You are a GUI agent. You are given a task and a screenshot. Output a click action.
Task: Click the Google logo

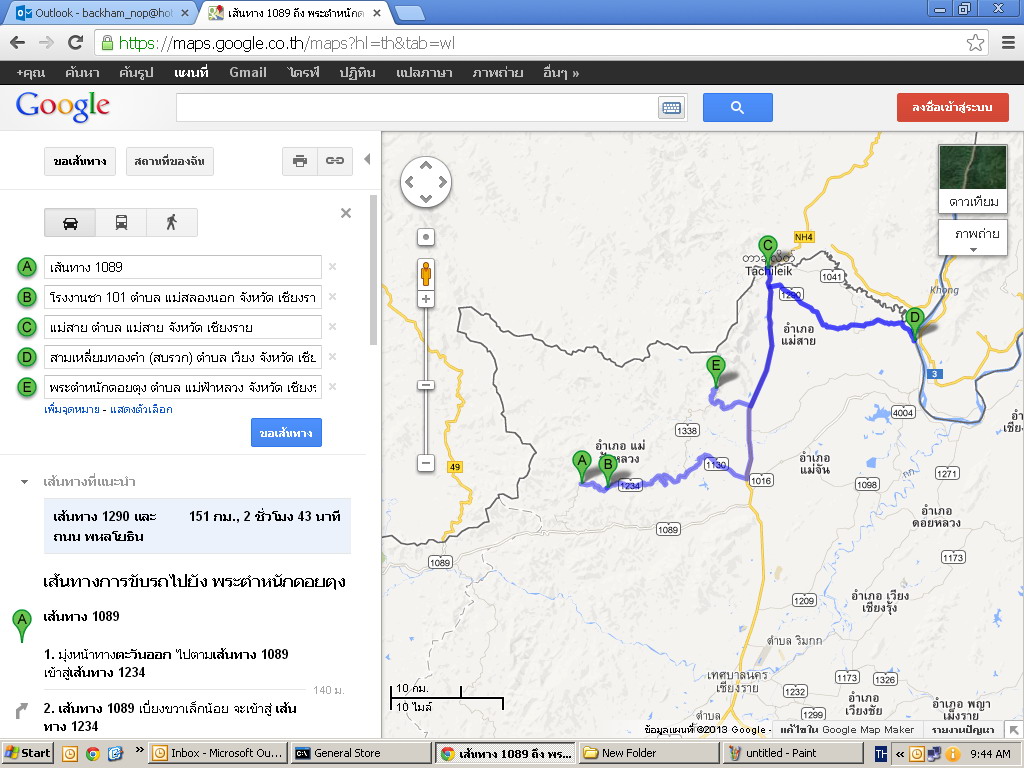[x=63, y=106]
